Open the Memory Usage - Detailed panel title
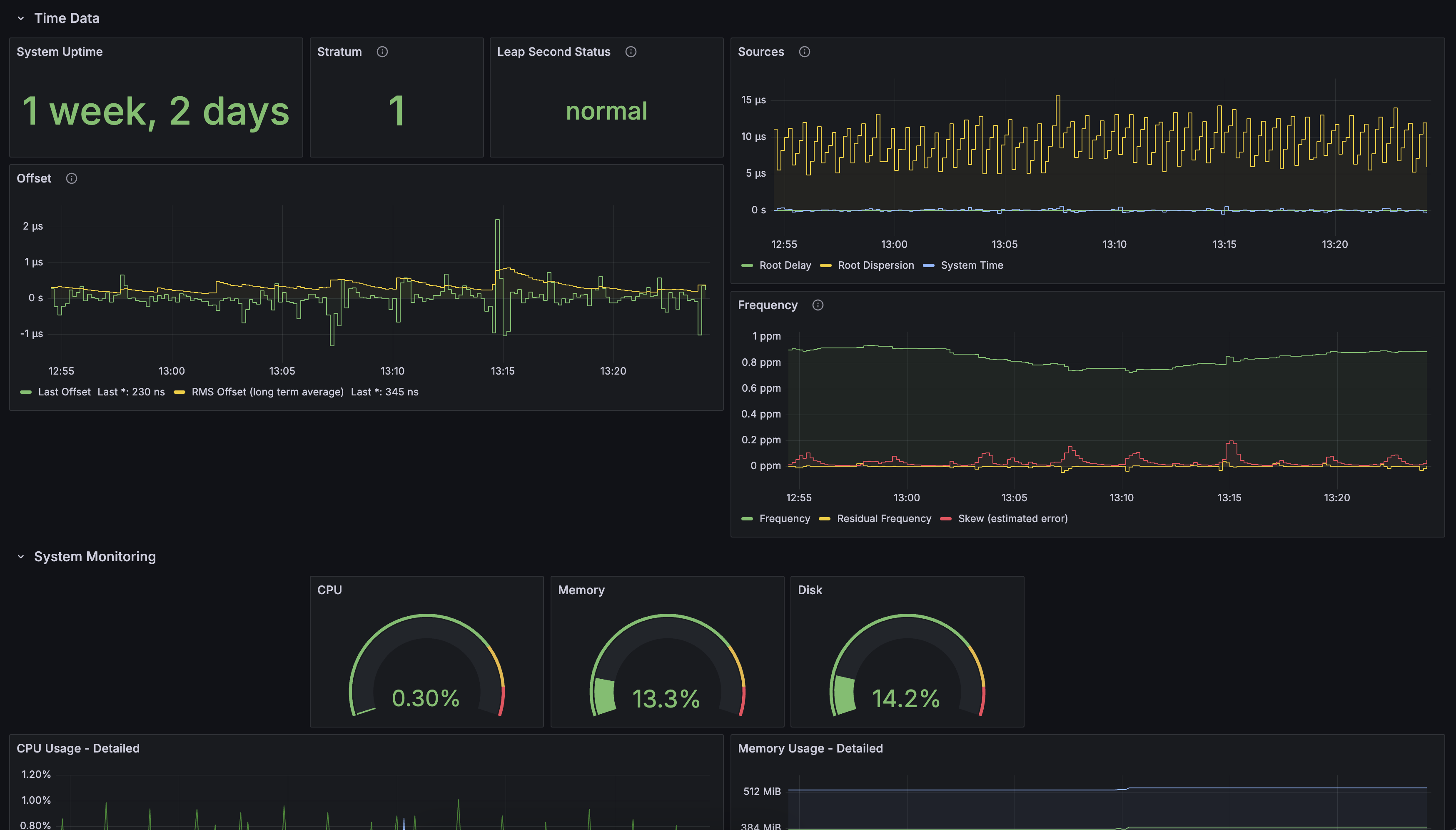 coord(810,748)
